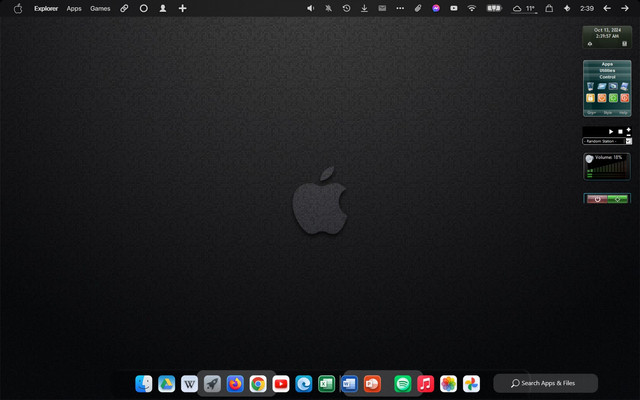
Task: Open the Wi-Fi network menu
Action: (x=472, y=8)
